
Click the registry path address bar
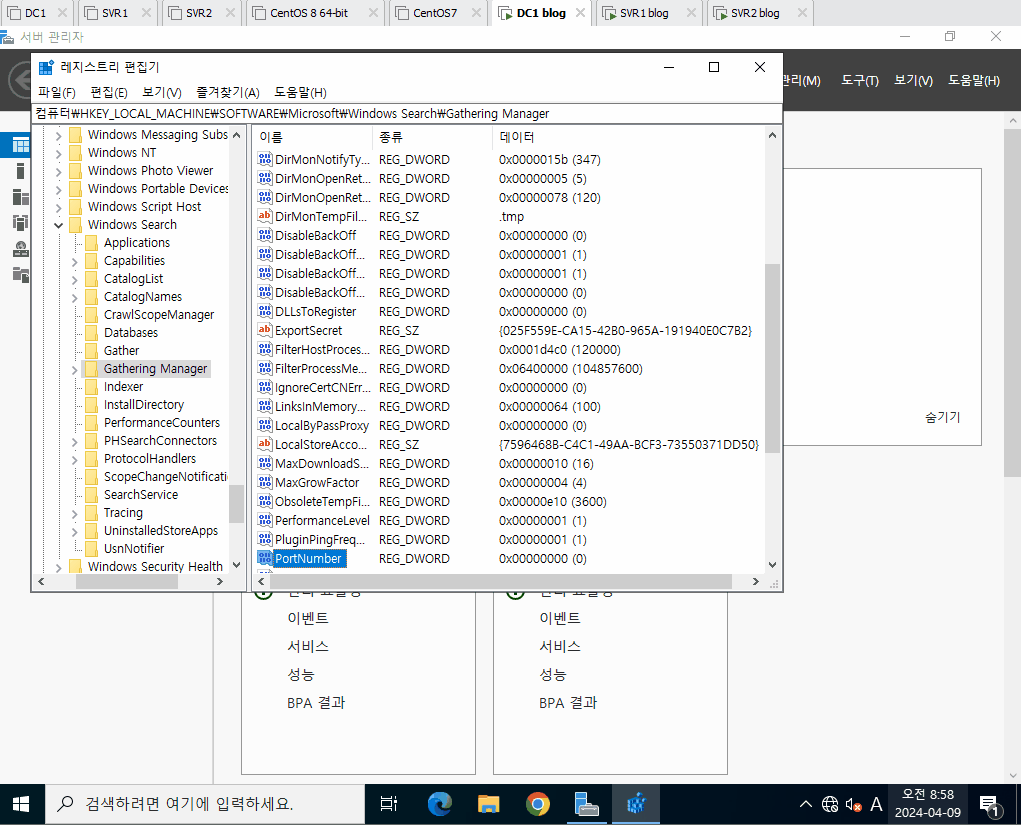coord(408,114)
